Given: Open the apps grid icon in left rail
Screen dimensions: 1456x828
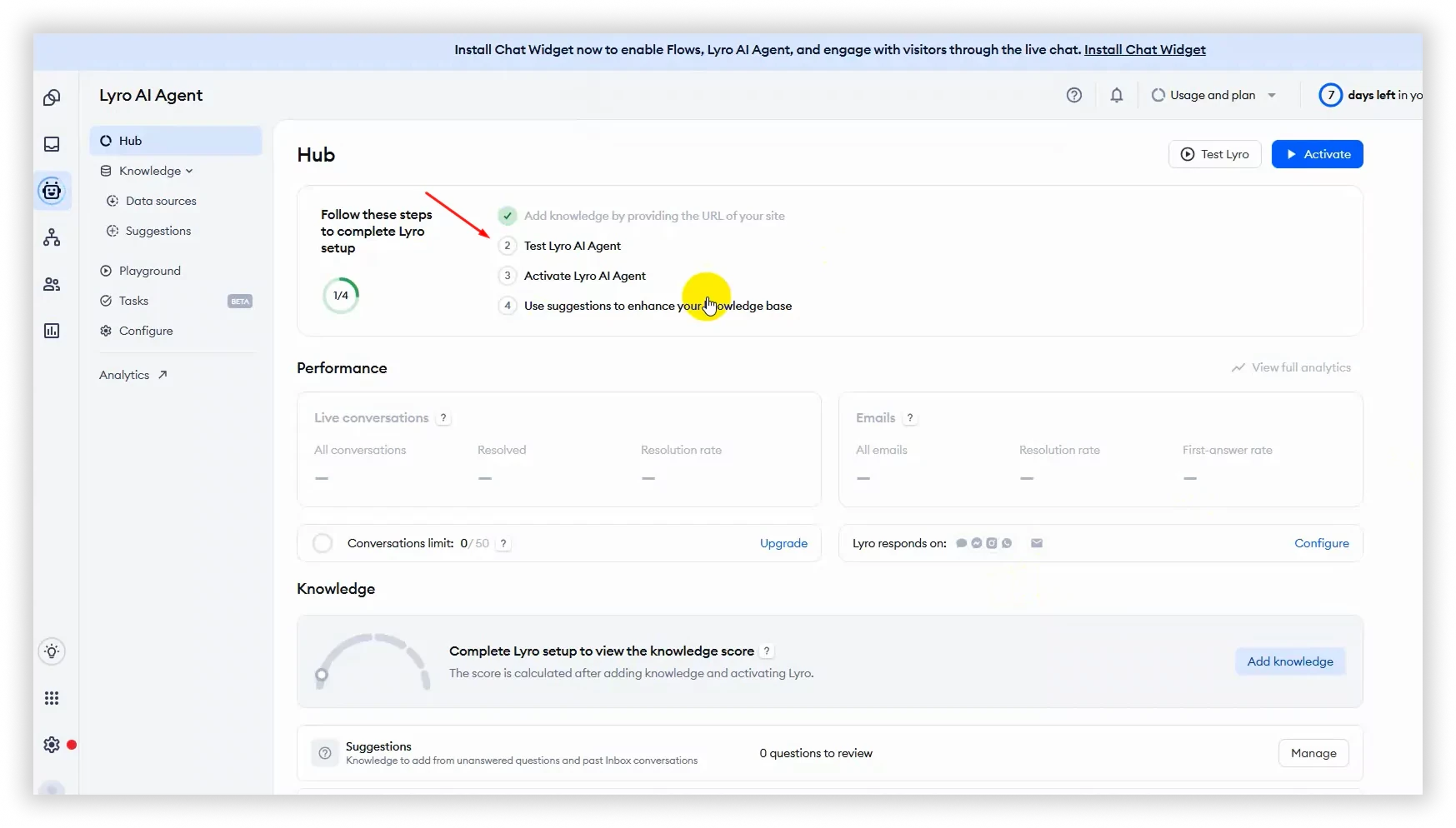Looking at the screenshot, I should [x=52, y=698].
